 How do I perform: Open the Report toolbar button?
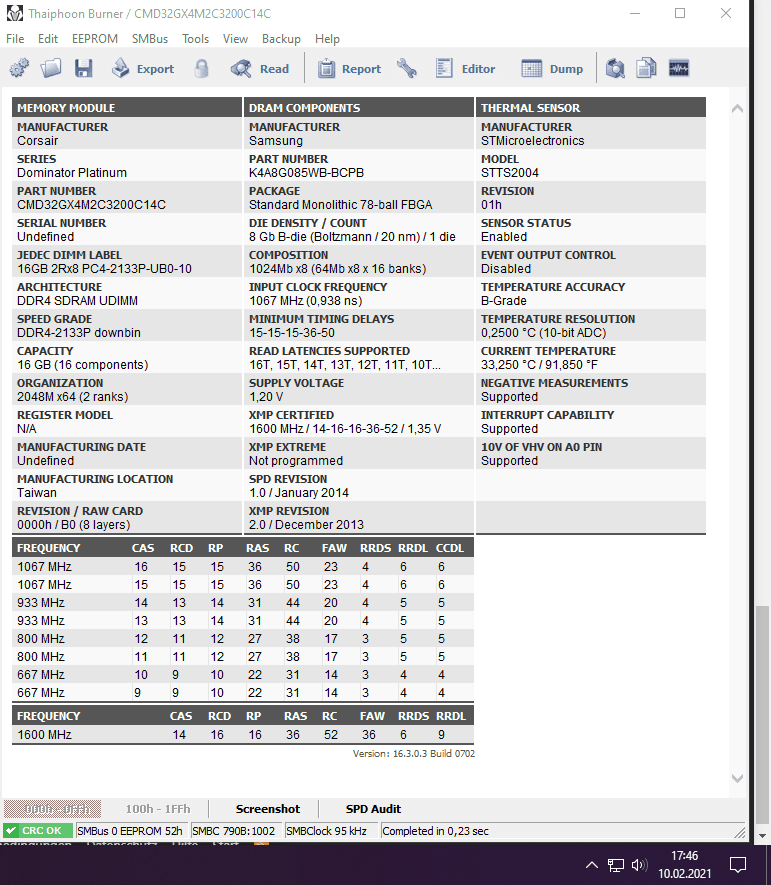click(x=349, y=69)
